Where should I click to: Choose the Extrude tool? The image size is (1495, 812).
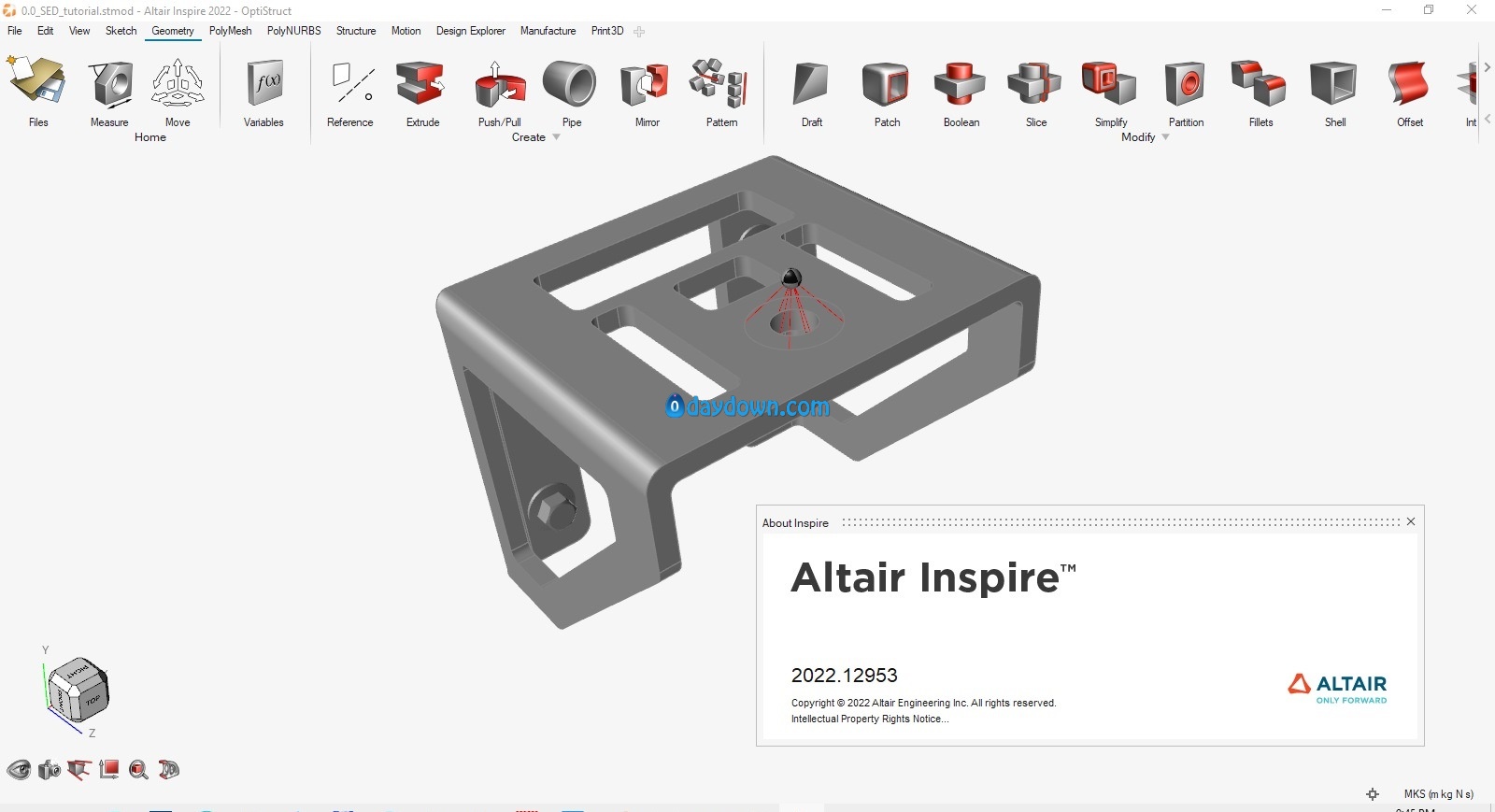tap(421, 83)
